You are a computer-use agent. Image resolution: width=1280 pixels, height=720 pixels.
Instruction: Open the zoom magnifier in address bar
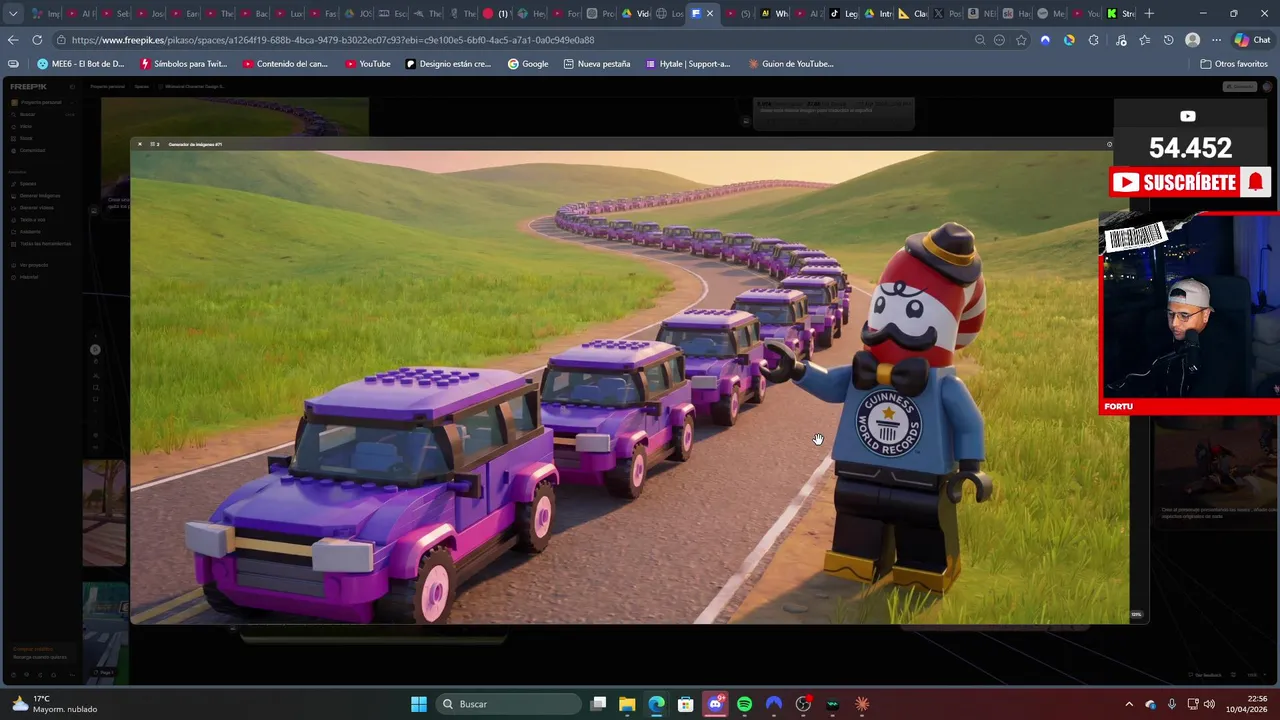pos(980,40)
